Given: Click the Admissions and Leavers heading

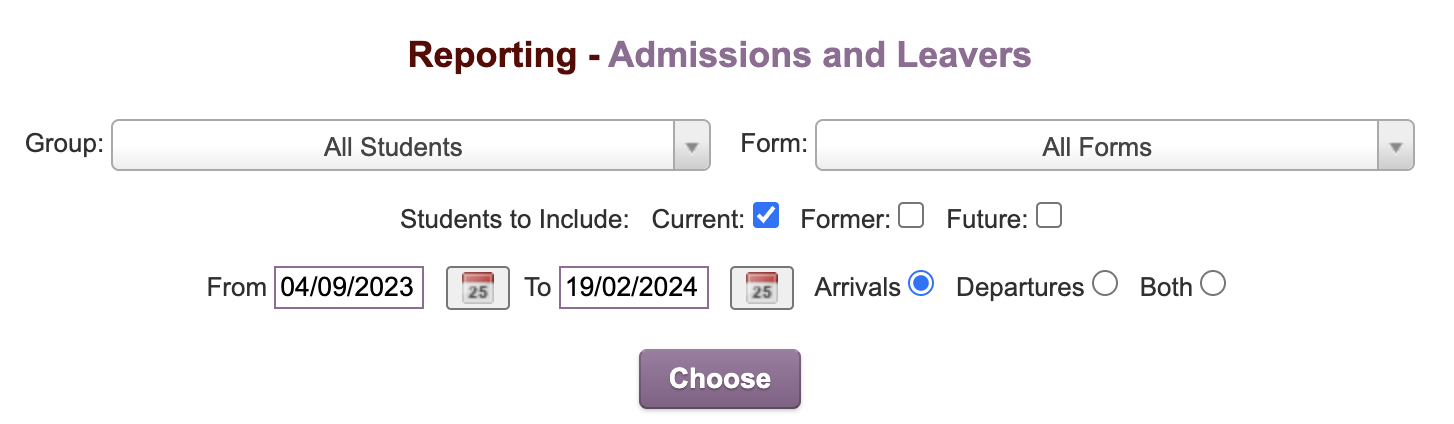Looking at the screenshot, I should [820, 55].
